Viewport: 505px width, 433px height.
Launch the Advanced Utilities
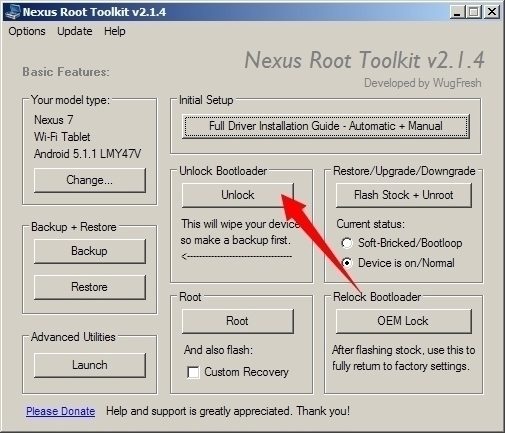(90, 365)
